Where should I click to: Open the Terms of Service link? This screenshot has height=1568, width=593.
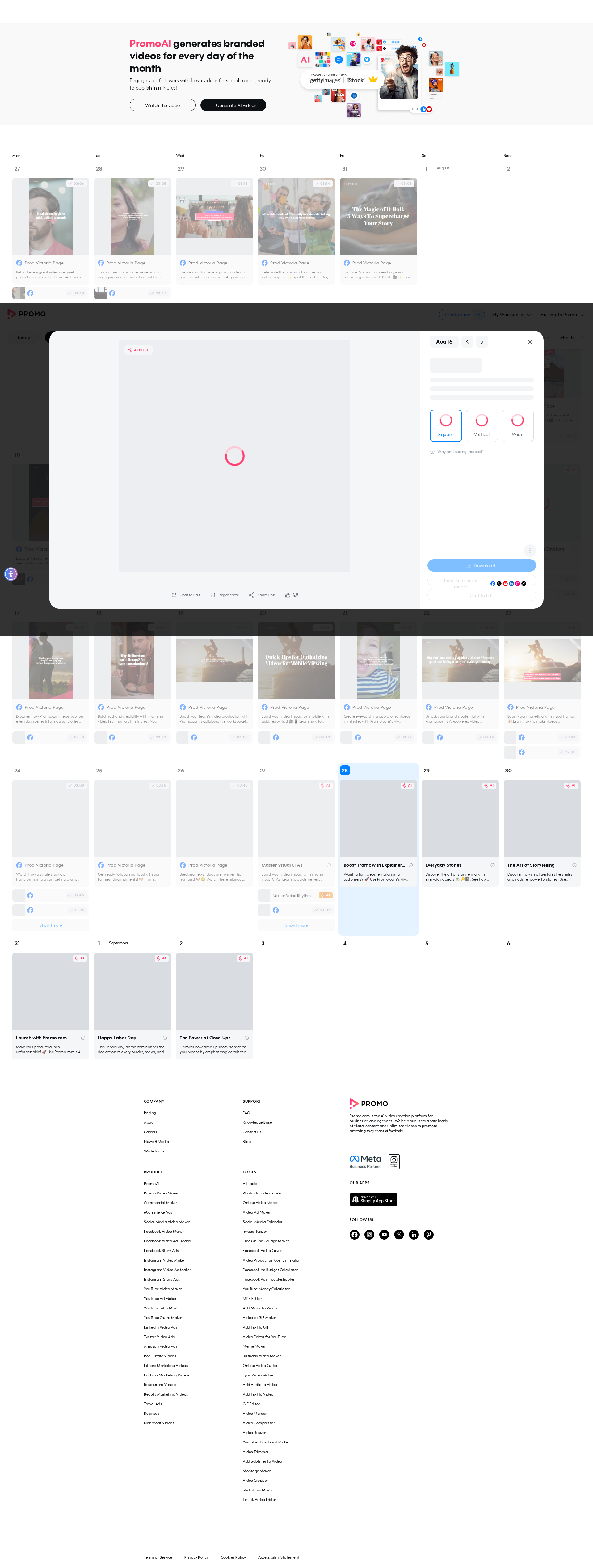point(158,1557)
